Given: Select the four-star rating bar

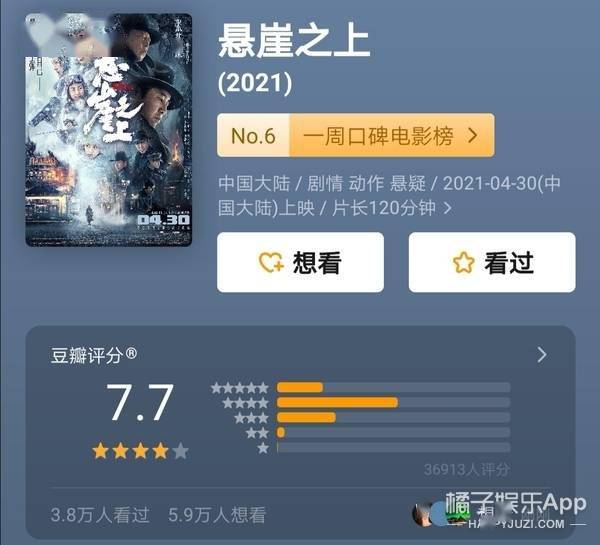Looking at the screenshot, I should coord(393,402).
